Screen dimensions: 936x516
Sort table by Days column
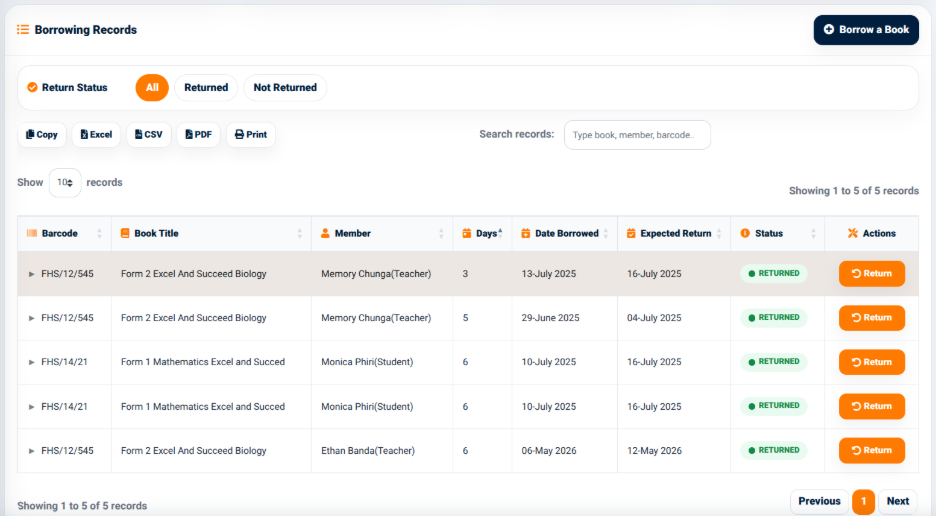pos(482,234)
